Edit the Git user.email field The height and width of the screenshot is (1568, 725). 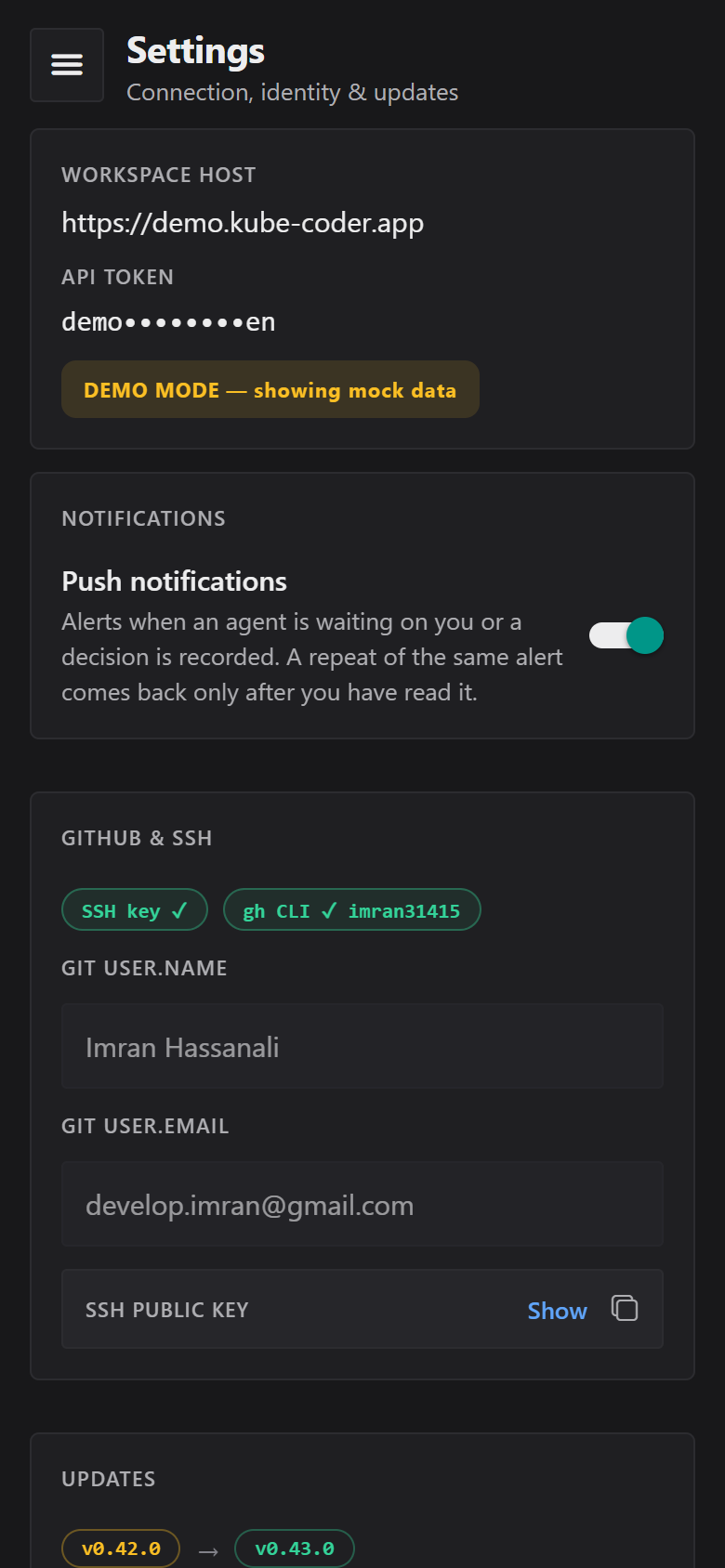pyautogui.click(x=362, y=1204)
